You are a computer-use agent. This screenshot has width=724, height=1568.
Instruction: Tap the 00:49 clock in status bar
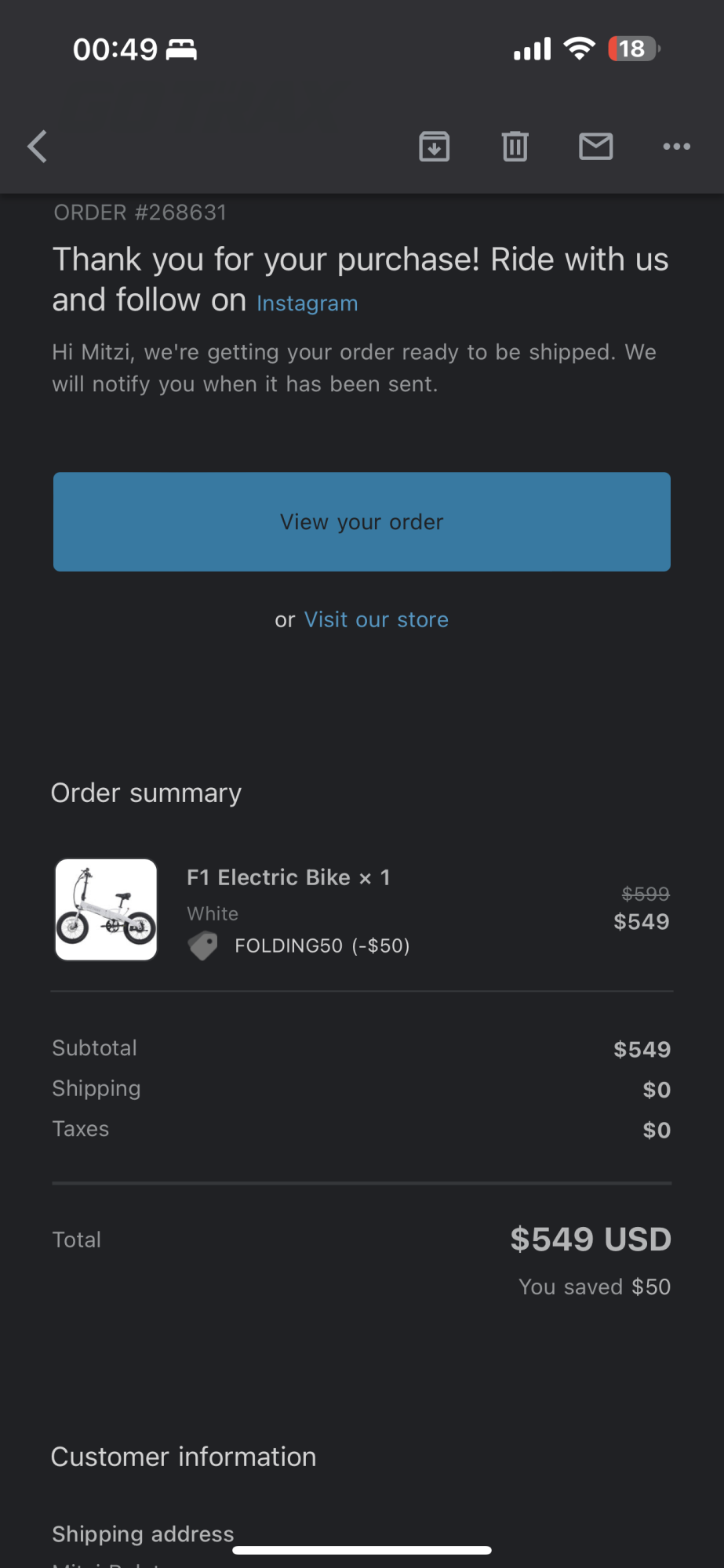point(115,49)
